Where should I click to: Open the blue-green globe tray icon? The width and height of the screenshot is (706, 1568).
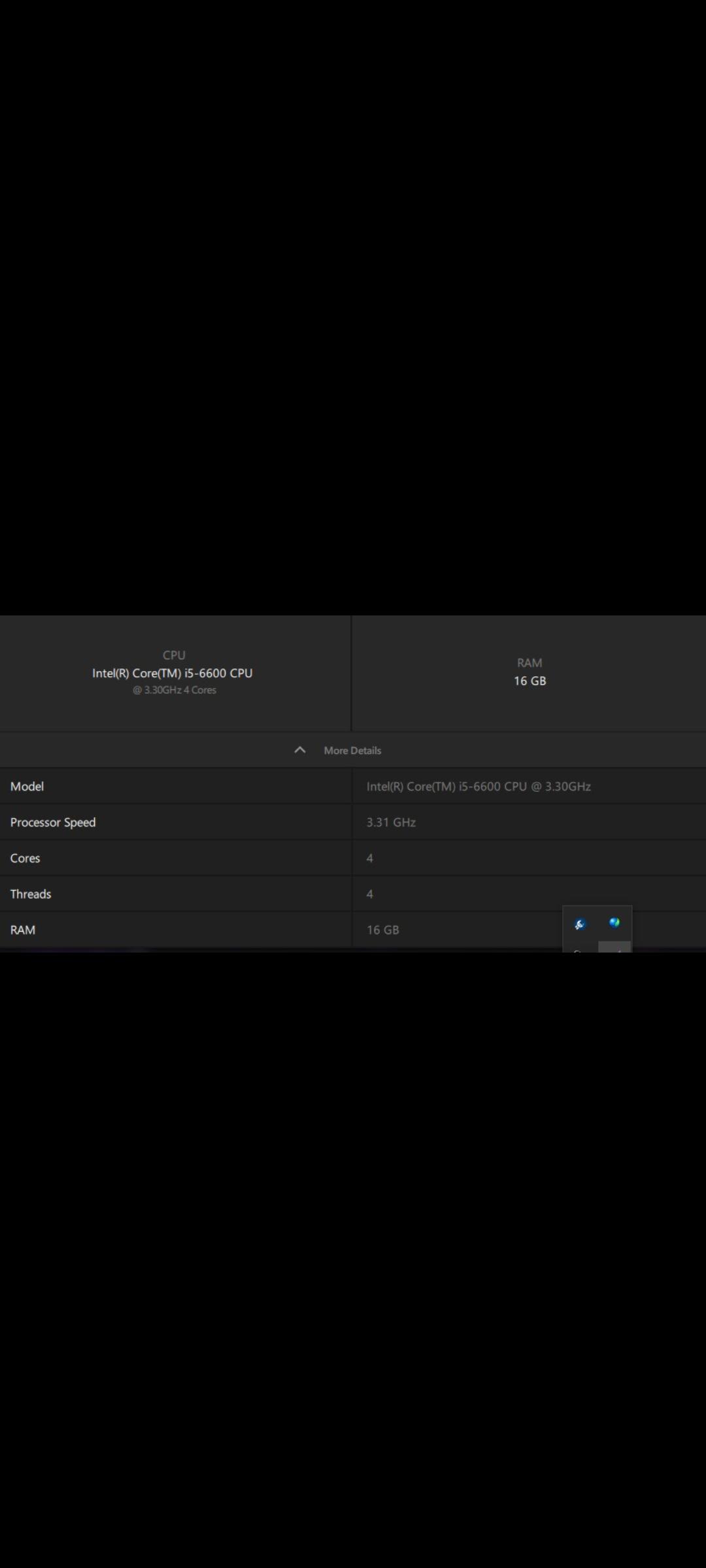[x=614, y=923]
